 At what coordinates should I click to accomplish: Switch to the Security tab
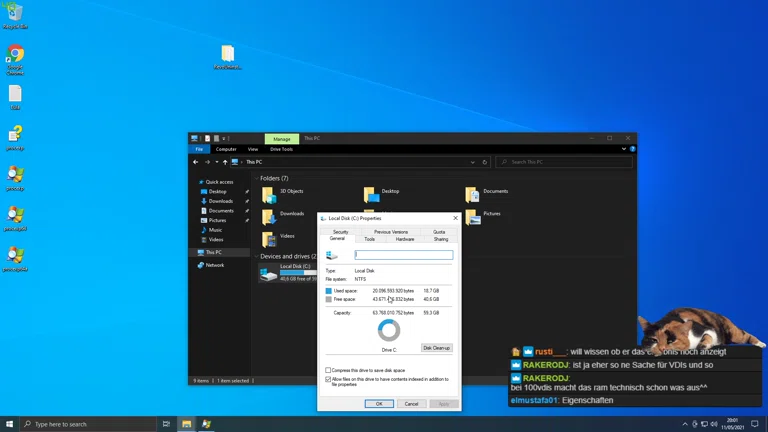340,232
